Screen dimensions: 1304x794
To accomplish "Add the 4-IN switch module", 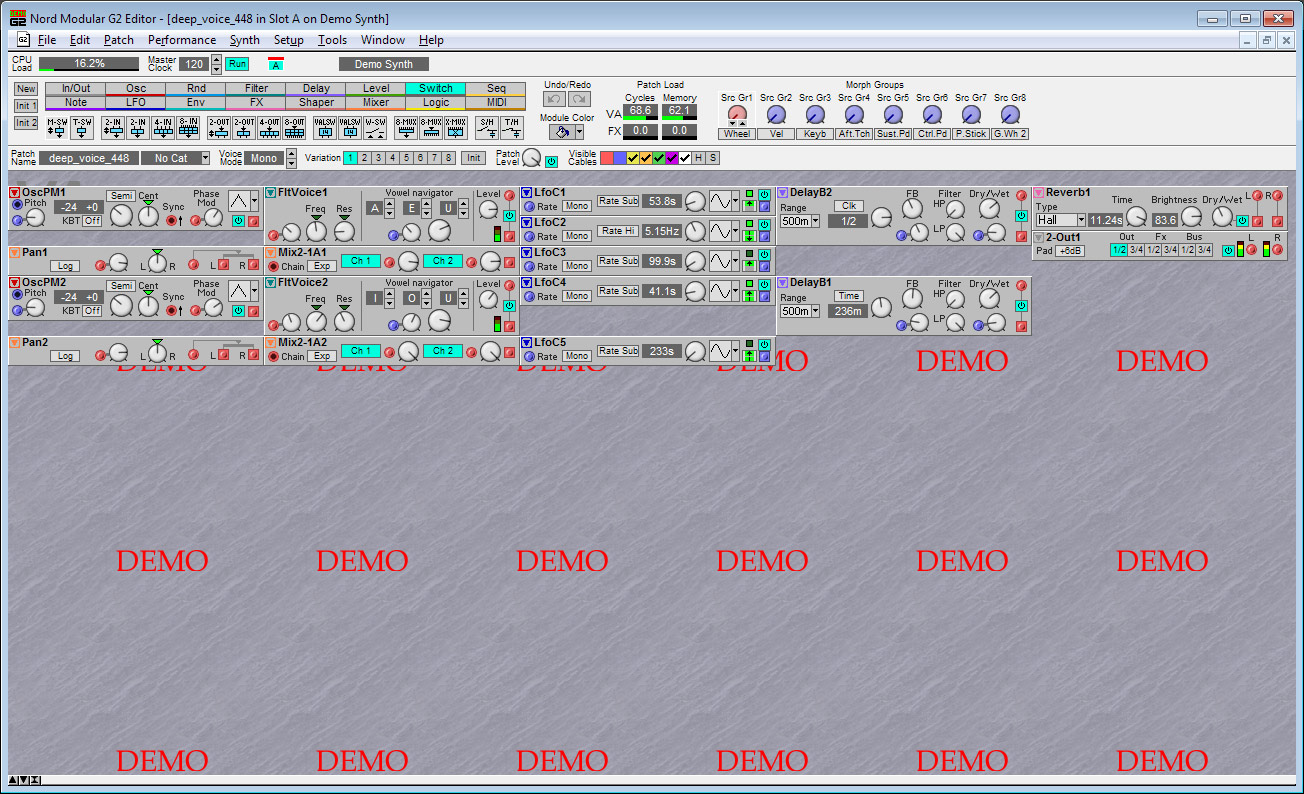I will 163,127.
